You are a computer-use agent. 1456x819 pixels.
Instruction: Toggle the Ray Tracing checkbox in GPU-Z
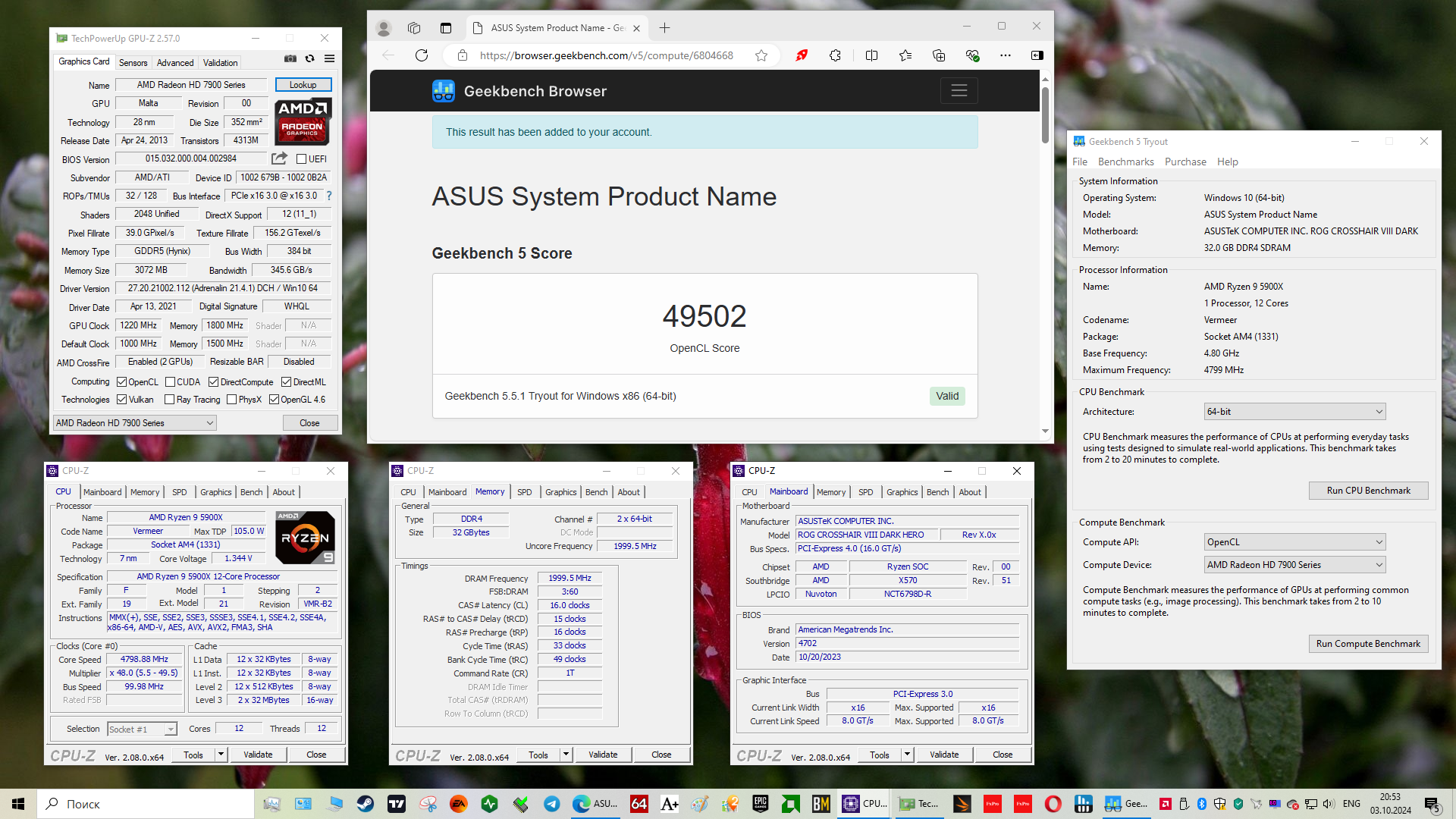pyautogui.click(x=169, y=400)
